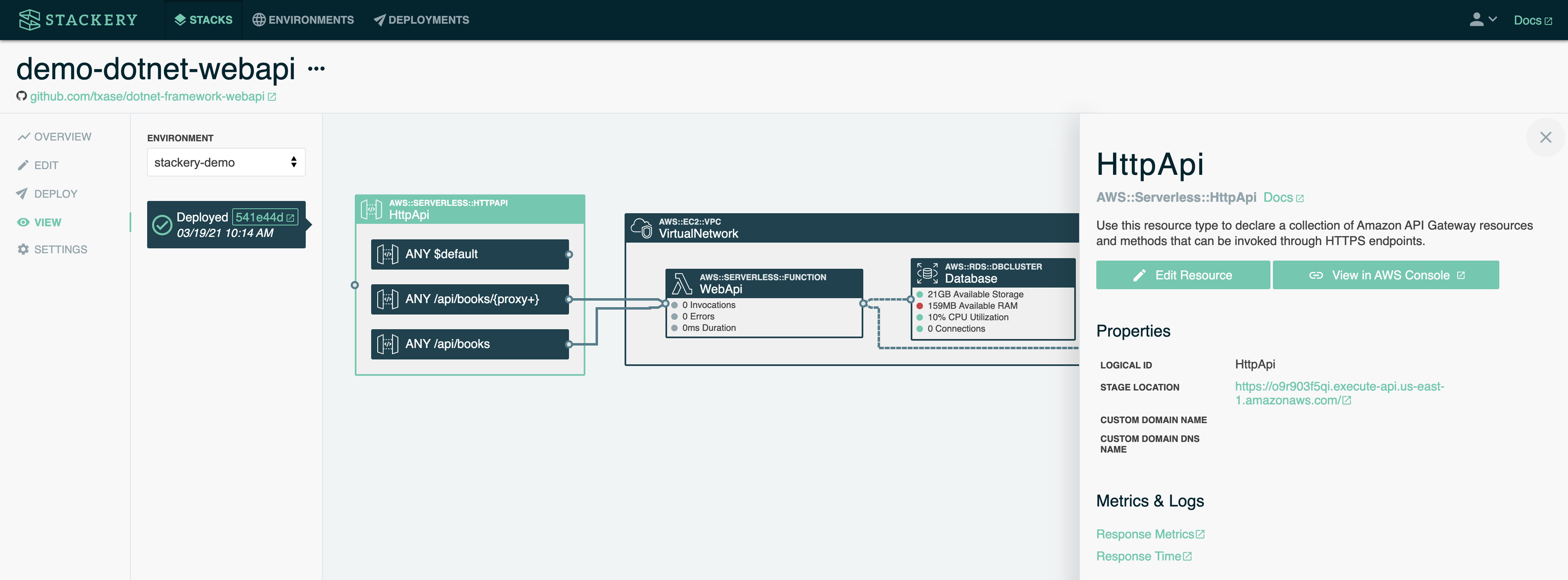Select the ANY /api/books route

tap(469, 344)
